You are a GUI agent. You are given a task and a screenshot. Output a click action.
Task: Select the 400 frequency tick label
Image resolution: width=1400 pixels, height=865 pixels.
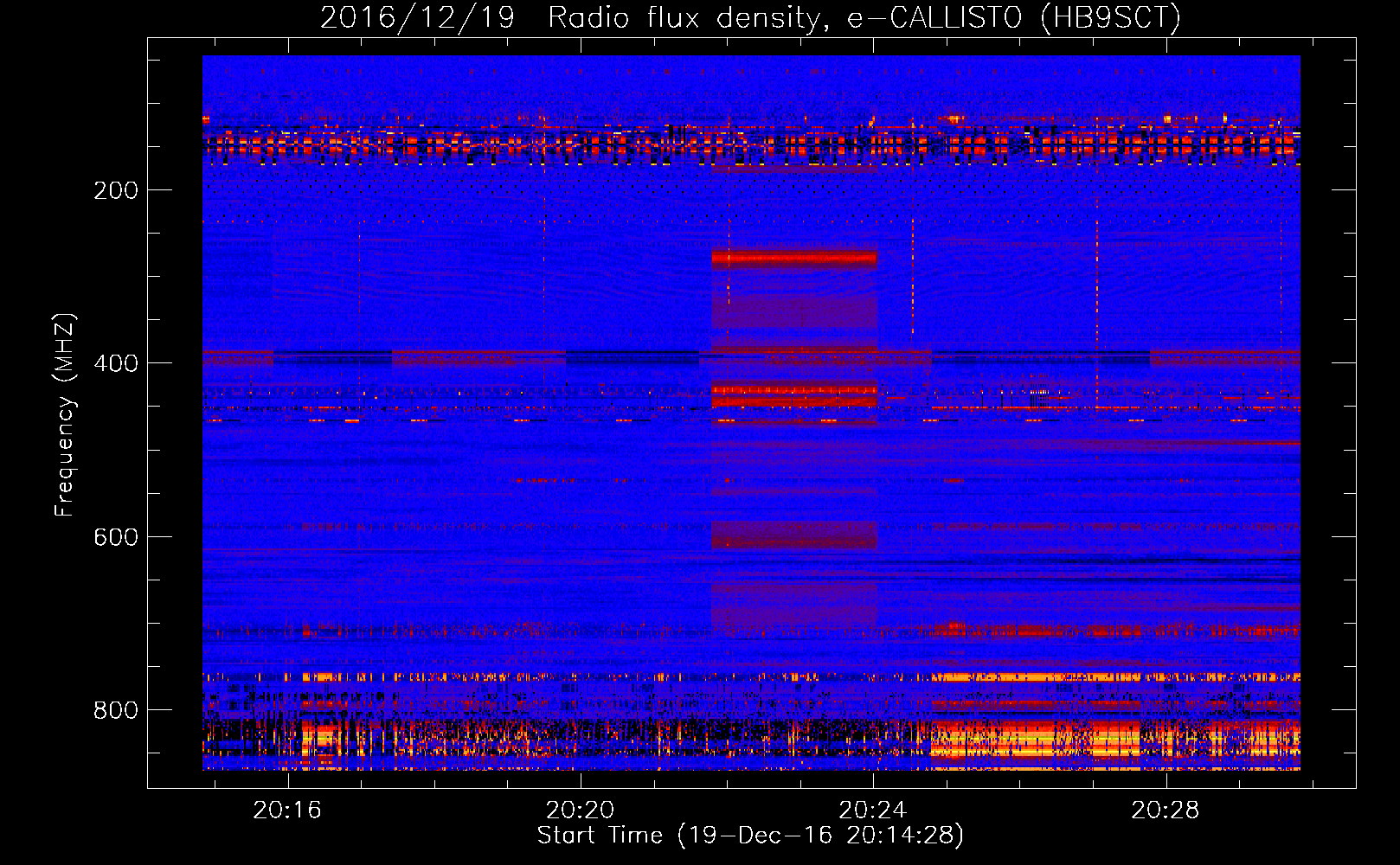[x=116, y=363]
